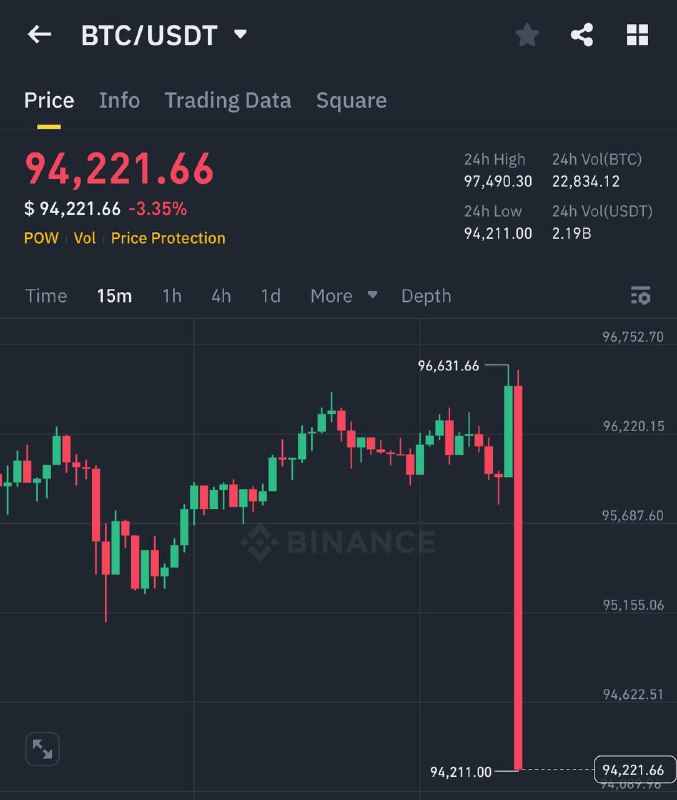
Task: Tap the Price Protection tag
Action: [x=168, y=238]
